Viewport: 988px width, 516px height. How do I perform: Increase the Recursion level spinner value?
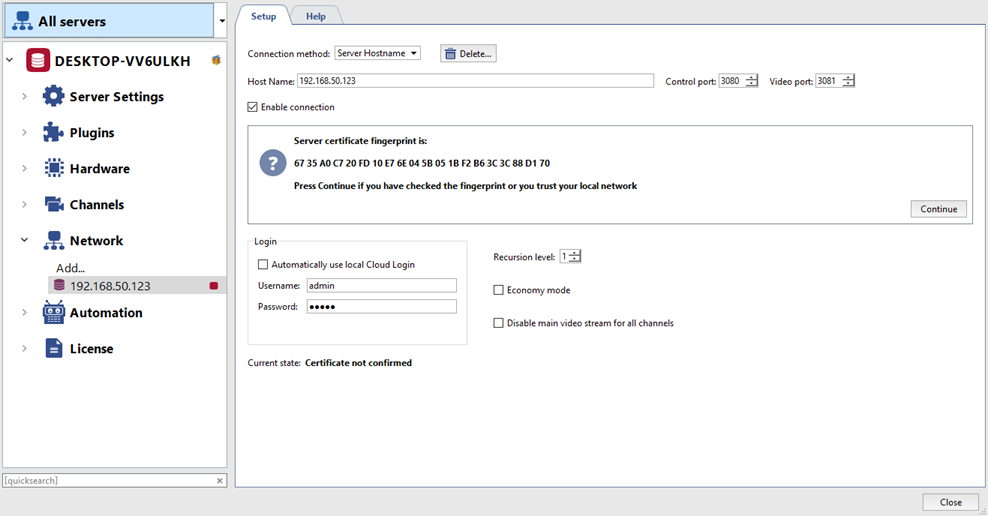tap(575, 253)
